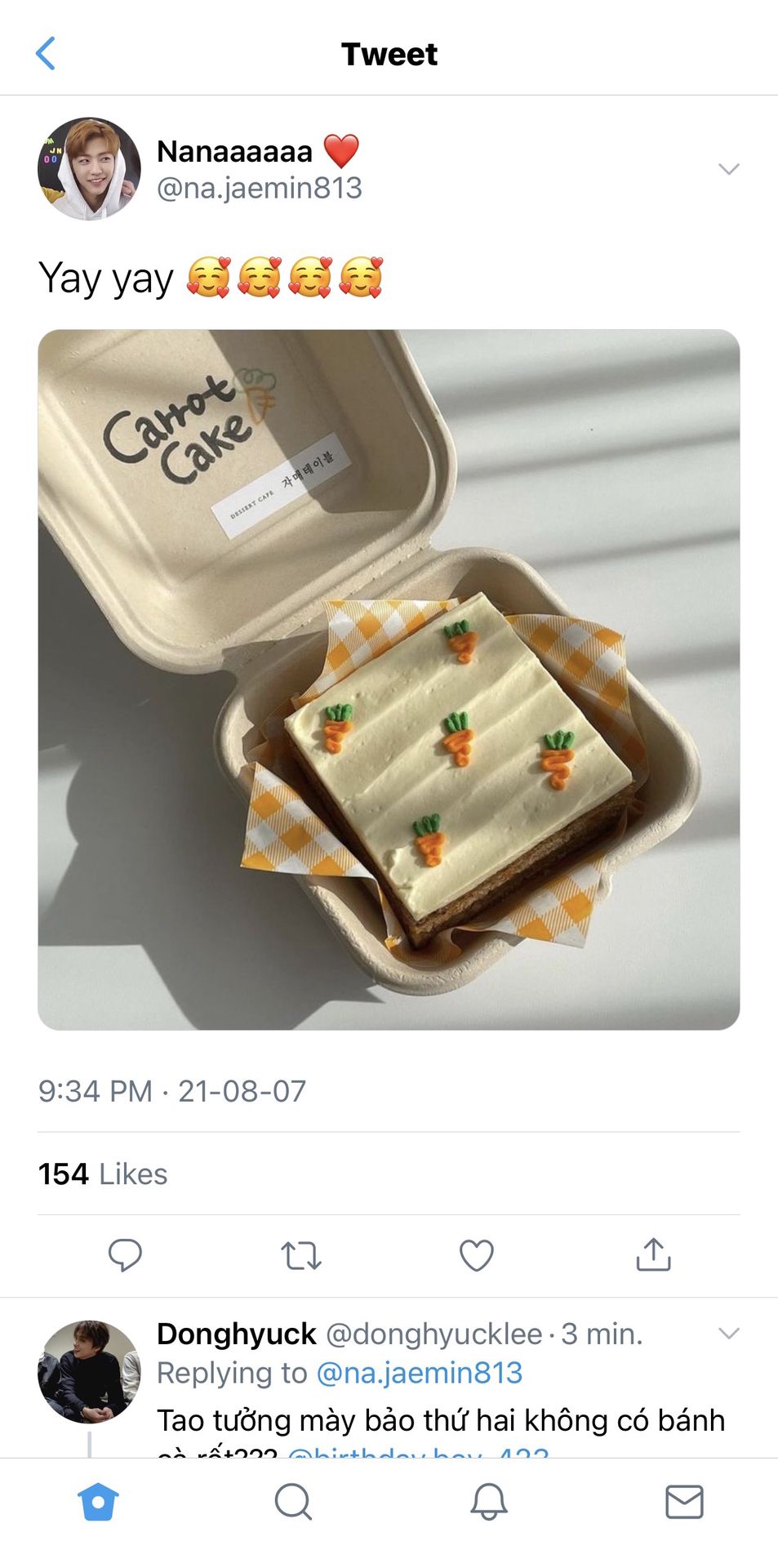The image size is (778, 1568).
Task: Tap the @donghyucklee handle
Action: pyautogui.click(x=433, y=1334)
